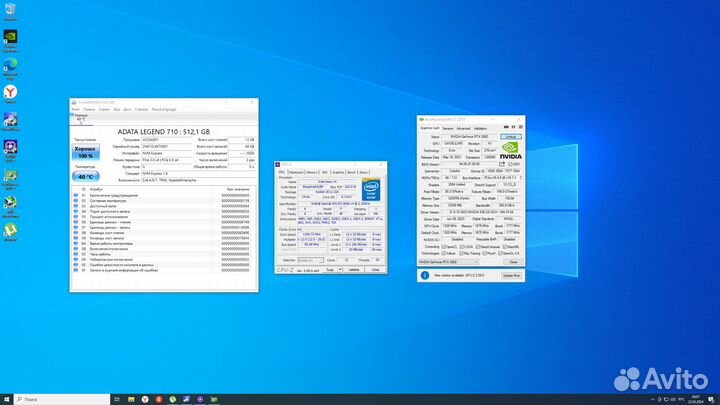Open CPU-Z Graphics tab

click(x=338, y=172)
